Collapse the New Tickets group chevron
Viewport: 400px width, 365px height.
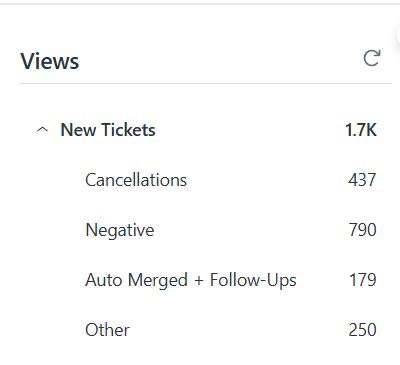pos(42,129)
